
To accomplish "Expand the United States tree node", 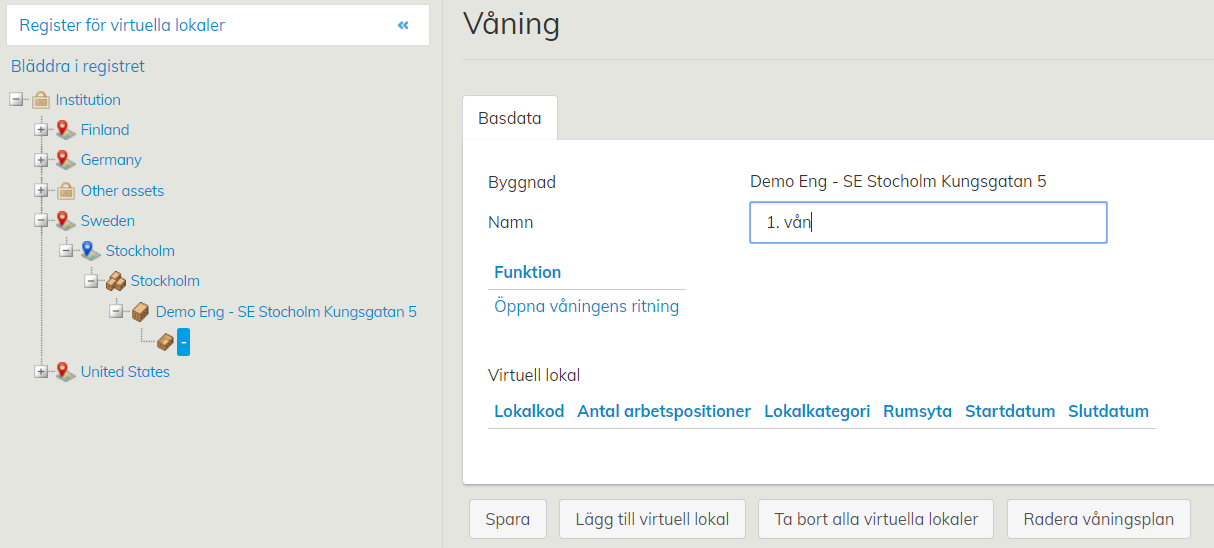I will (41, 372).
